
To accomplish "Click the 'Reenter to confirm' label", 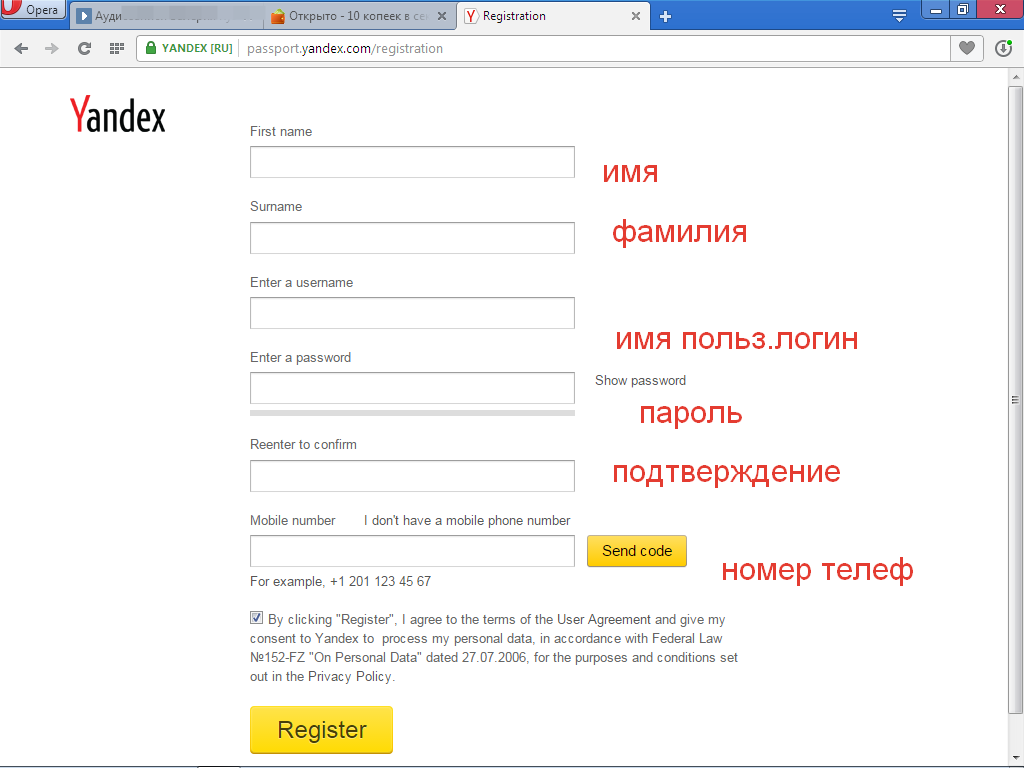I will (x=303, y=445).
